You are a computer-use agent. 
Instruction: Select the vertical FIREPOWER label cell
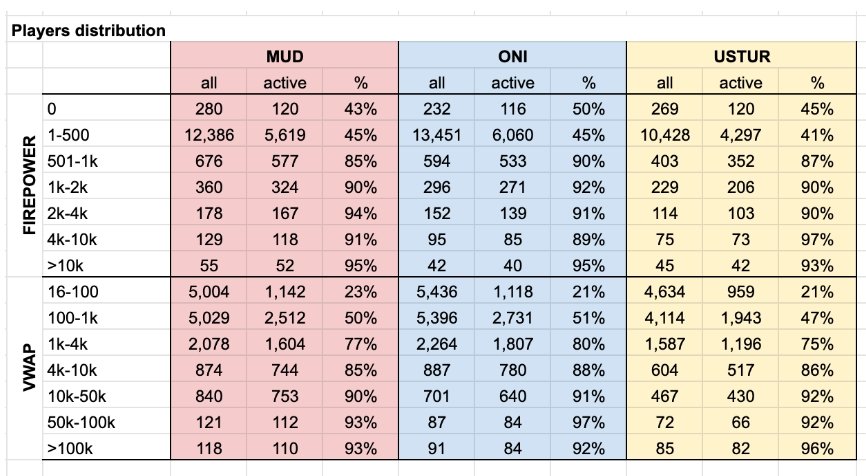coord(27,186)
